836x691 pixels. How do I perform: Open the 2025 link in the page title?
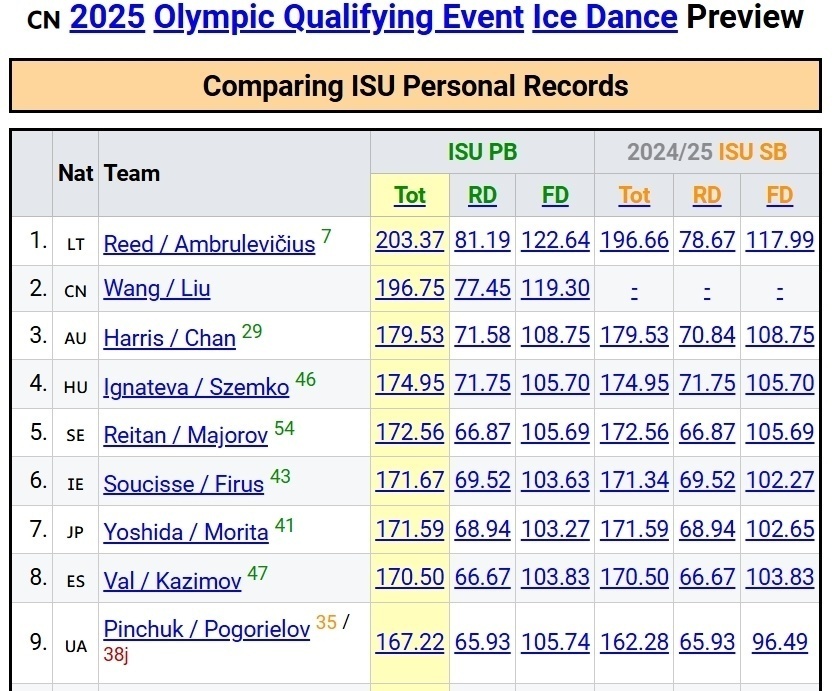(x=107, y=17)
